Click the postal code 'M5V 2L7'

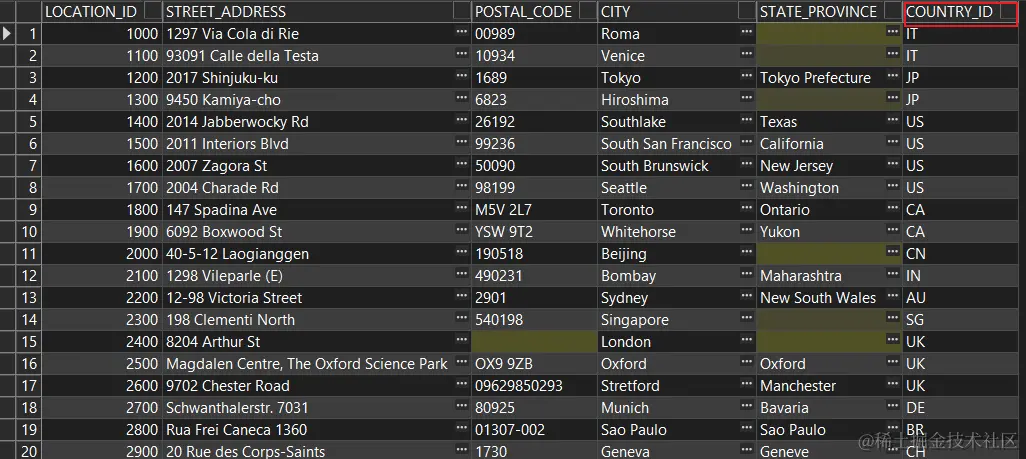point(504,210)
